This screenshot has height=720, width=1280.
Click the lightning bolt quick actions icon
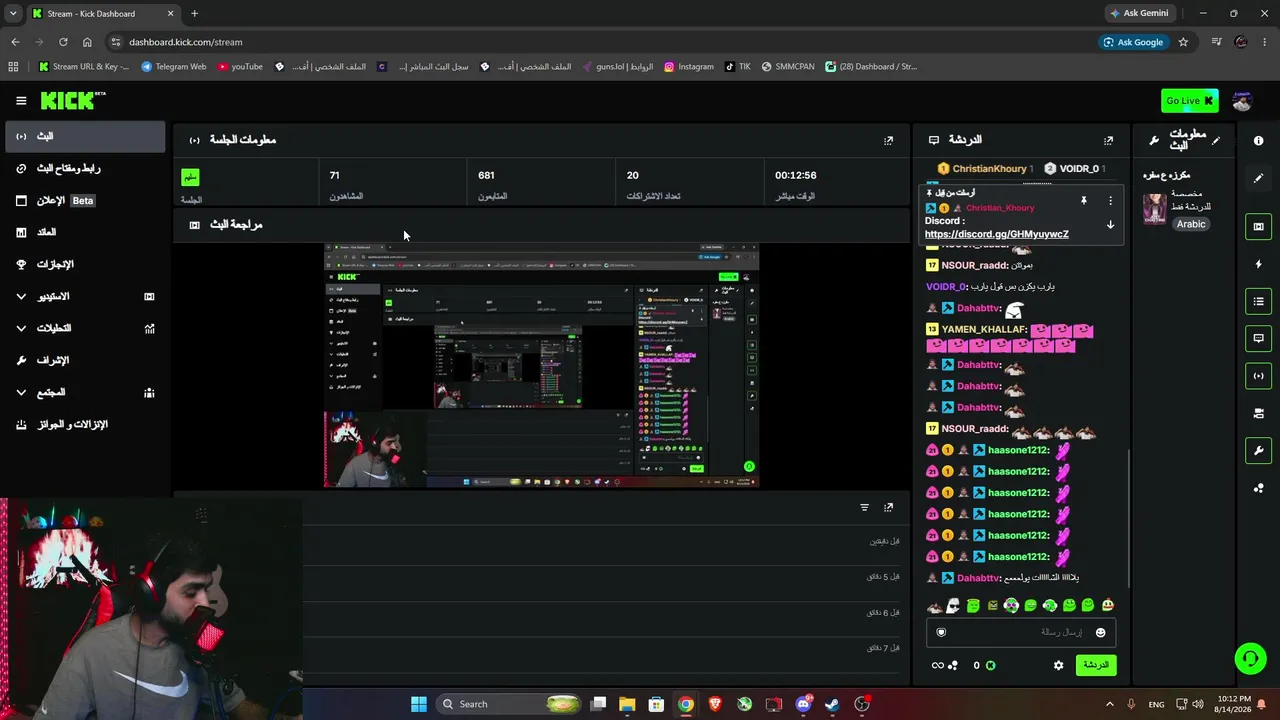point(1258,264)
